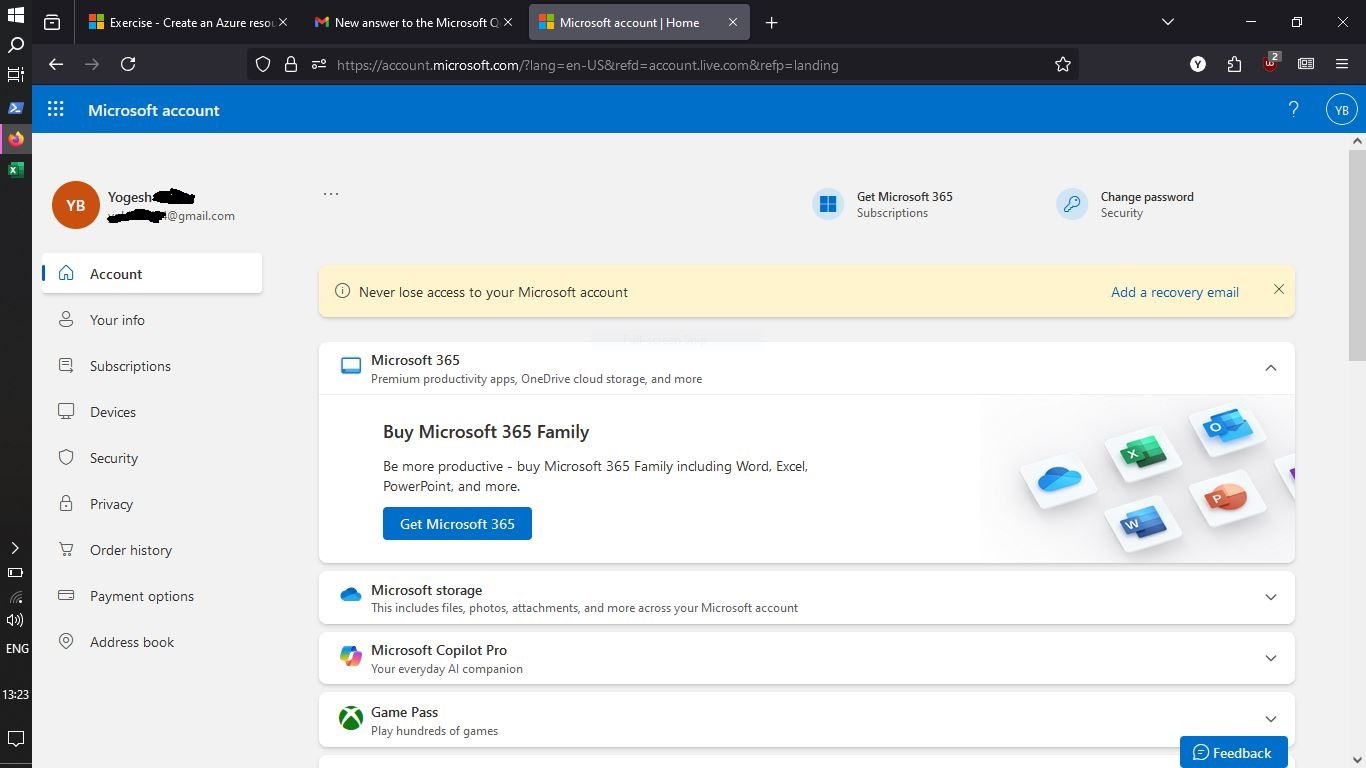
Task: Open the YB account manager avatar
Action: tap(1341, 110)
